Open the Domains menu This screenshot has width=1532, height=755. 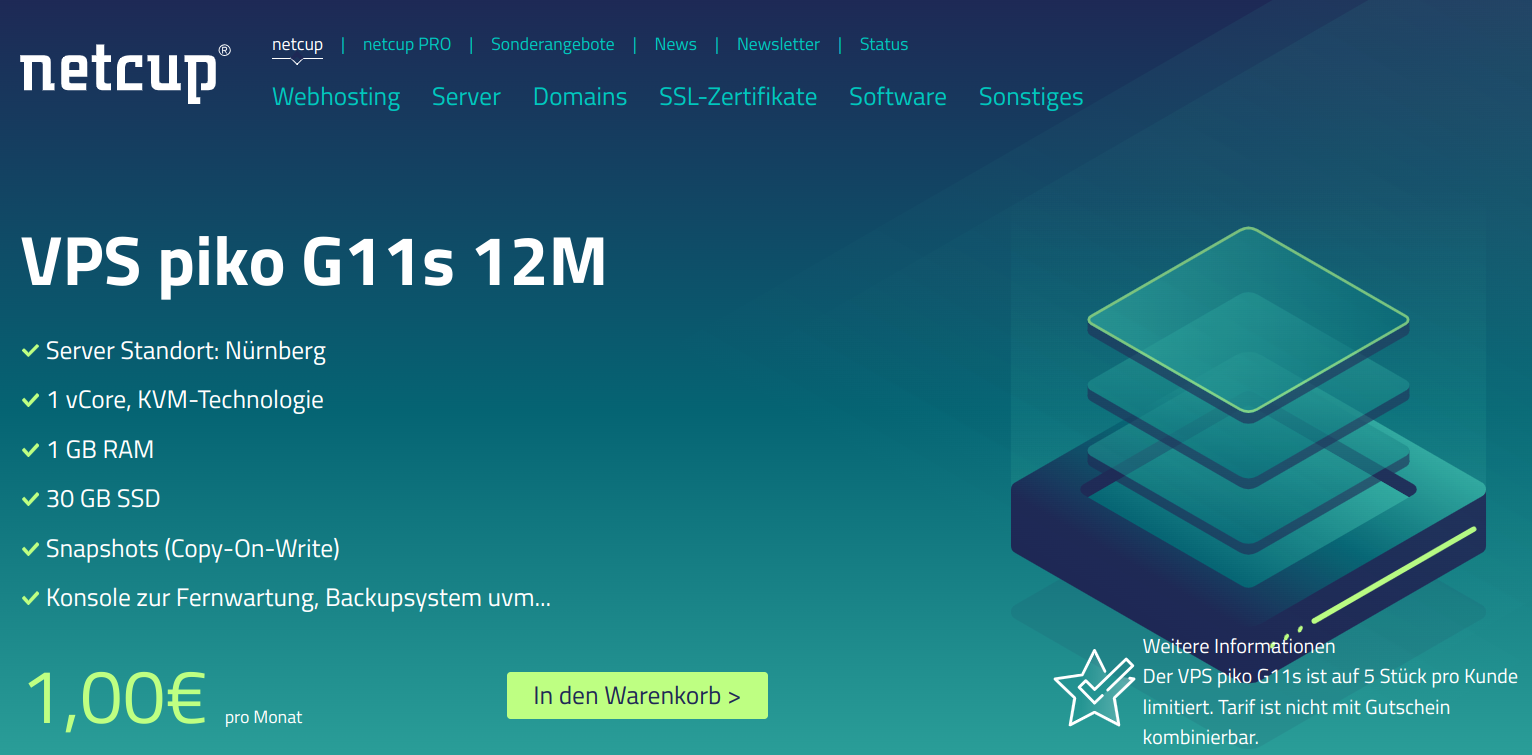click(580, 97)
